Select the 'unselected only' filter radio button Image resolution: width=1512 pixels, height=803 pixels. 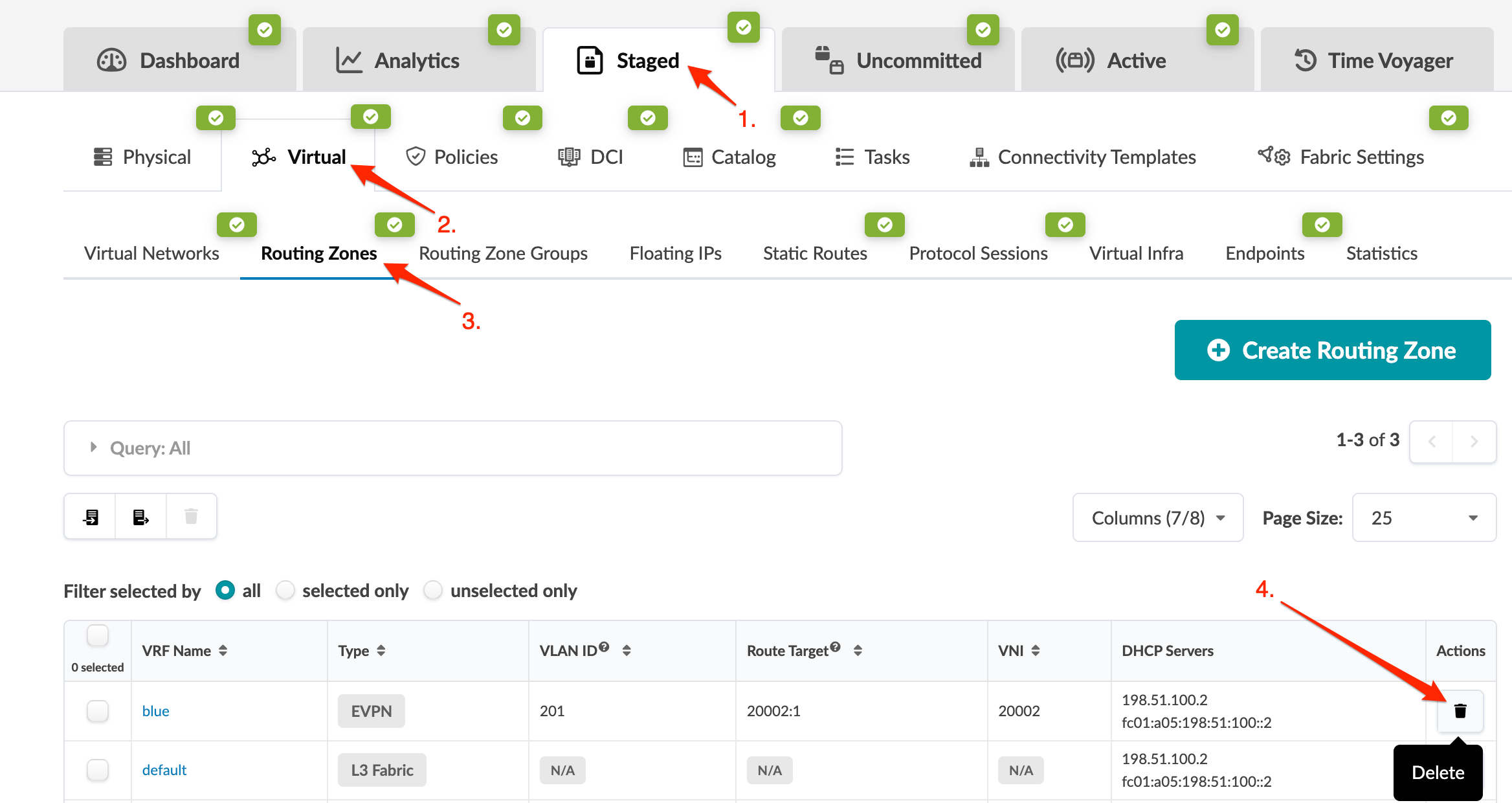pyautogui.click(x=433, y=591)
